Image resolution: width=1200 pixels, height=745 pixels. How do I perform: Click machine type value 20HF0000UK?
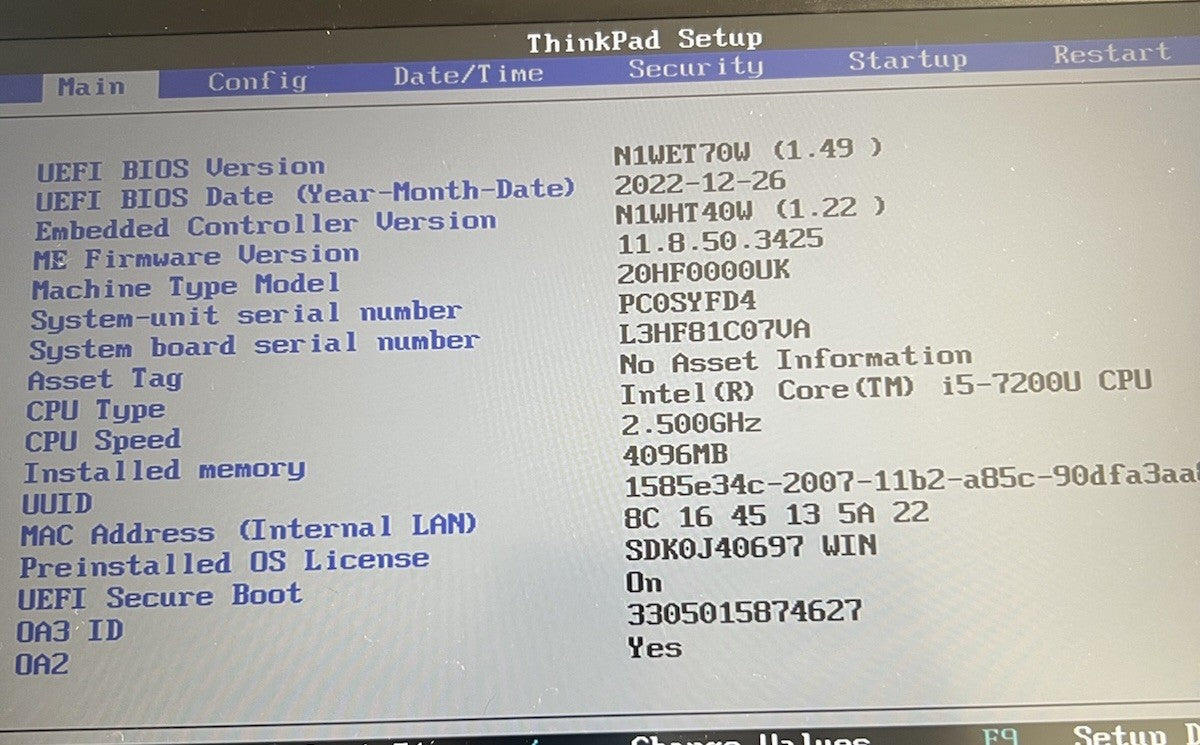tap(704, 270)
